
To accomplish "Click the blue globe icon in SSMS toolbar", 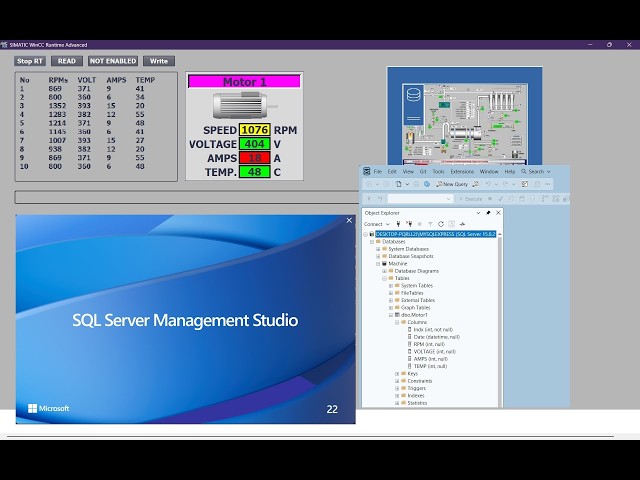I will (x=427, y=184).
